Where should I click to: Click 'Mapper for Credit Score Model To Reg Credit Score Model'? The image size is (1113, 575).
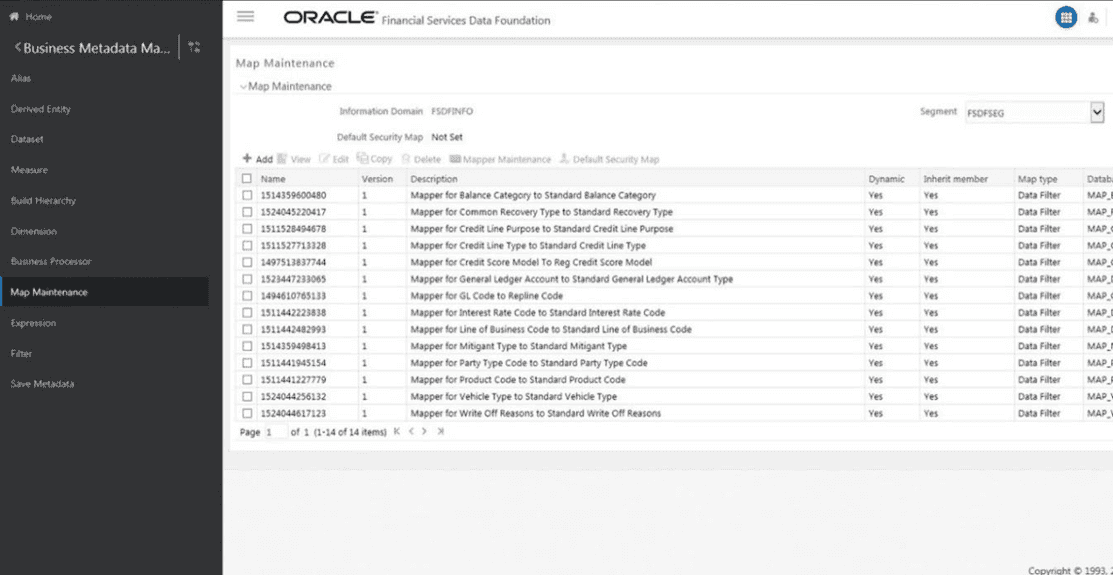(x=531, y=263)
